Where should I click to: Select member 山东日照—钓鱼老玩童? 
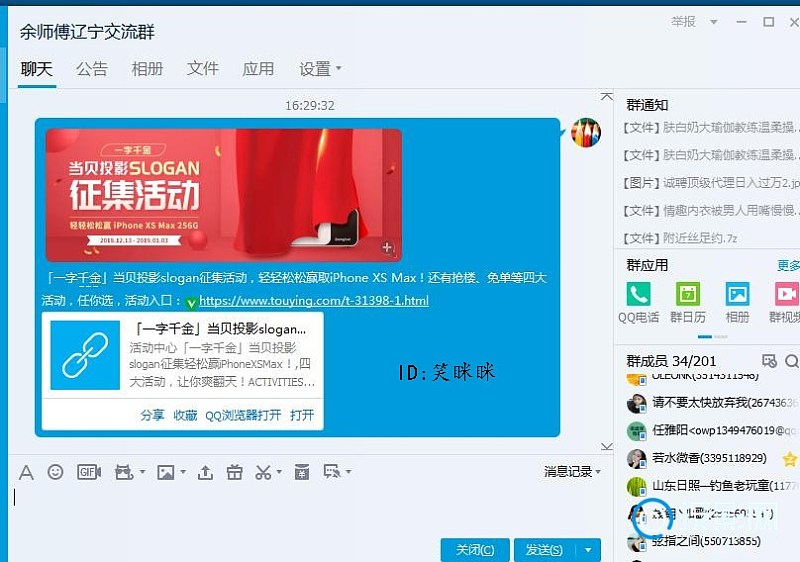coord(712,486)
